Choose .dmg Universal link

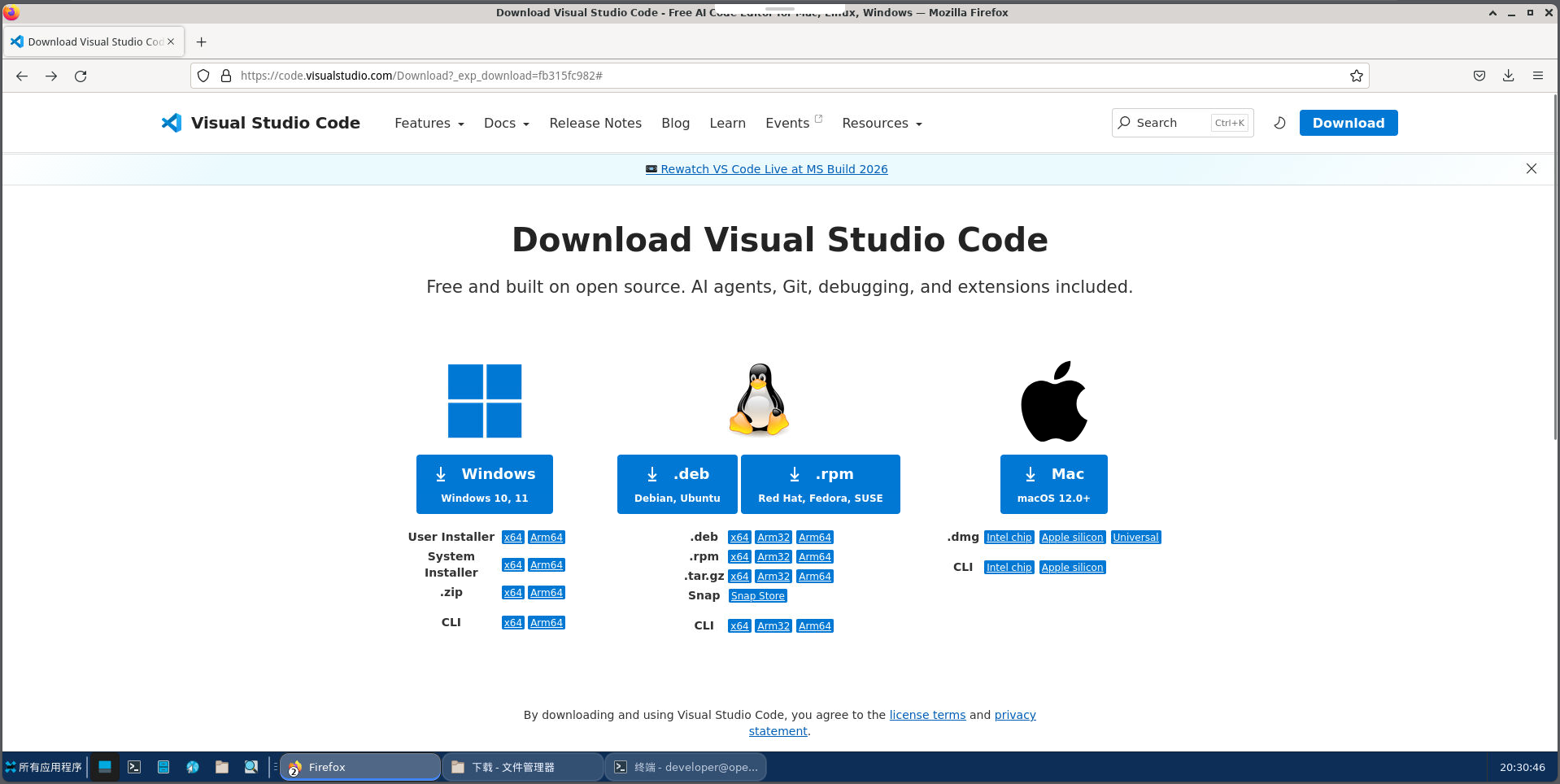(x=1136, y=538)
